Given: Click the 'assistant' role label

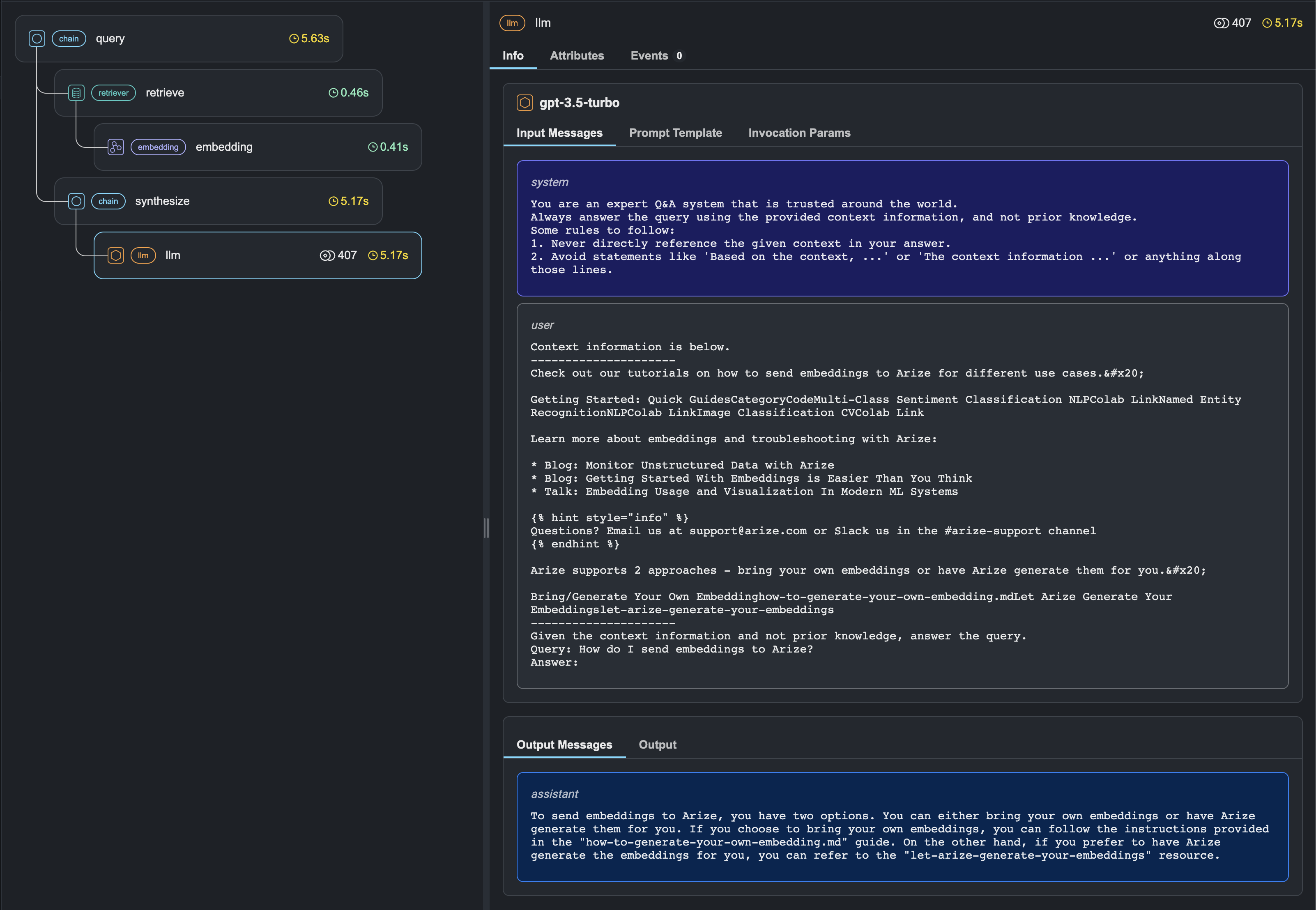Looking at the screenshot, I should pyautogui.click(x=554, y=794).
